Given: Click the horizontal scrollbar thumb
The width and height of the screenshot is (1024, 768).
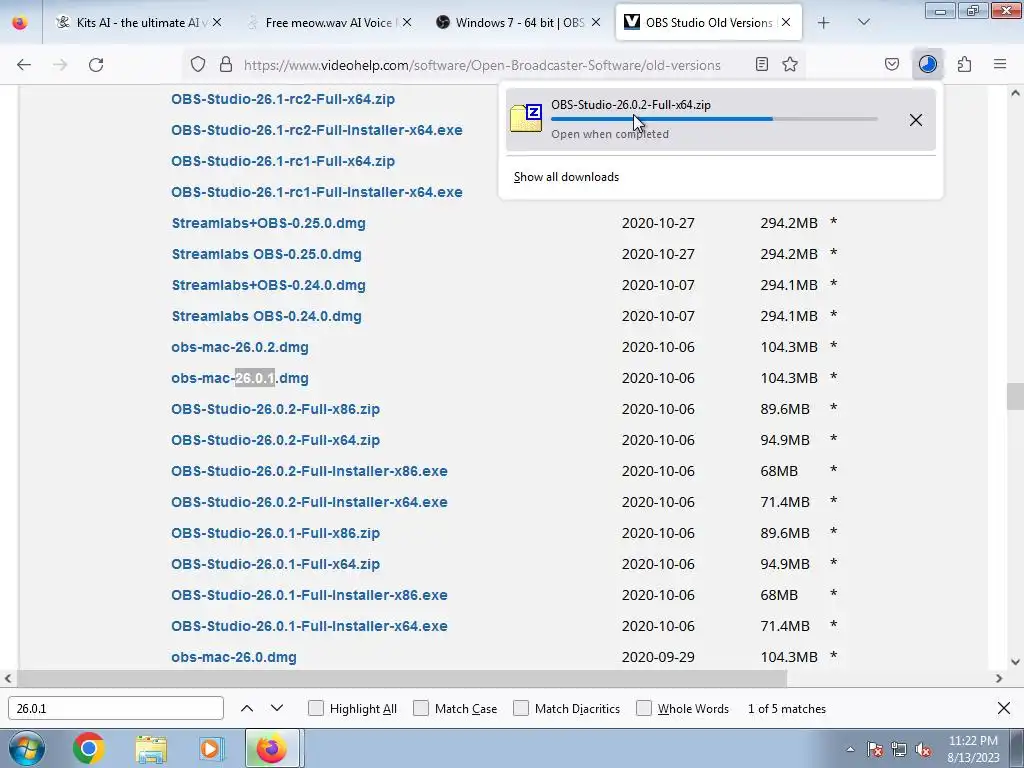Looking at the screenshot, I should coord(402,679).
